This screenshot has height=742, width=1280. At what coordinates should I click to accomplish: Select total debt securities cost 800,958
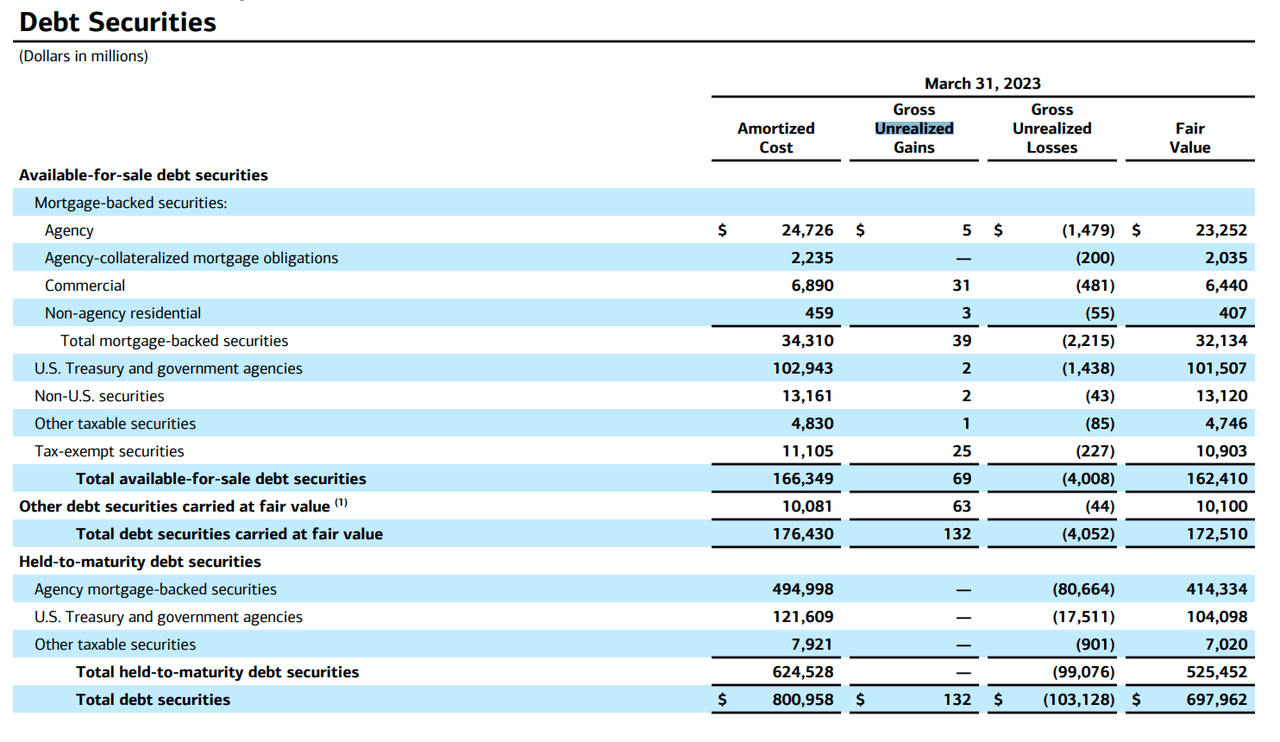pos(803,700)
